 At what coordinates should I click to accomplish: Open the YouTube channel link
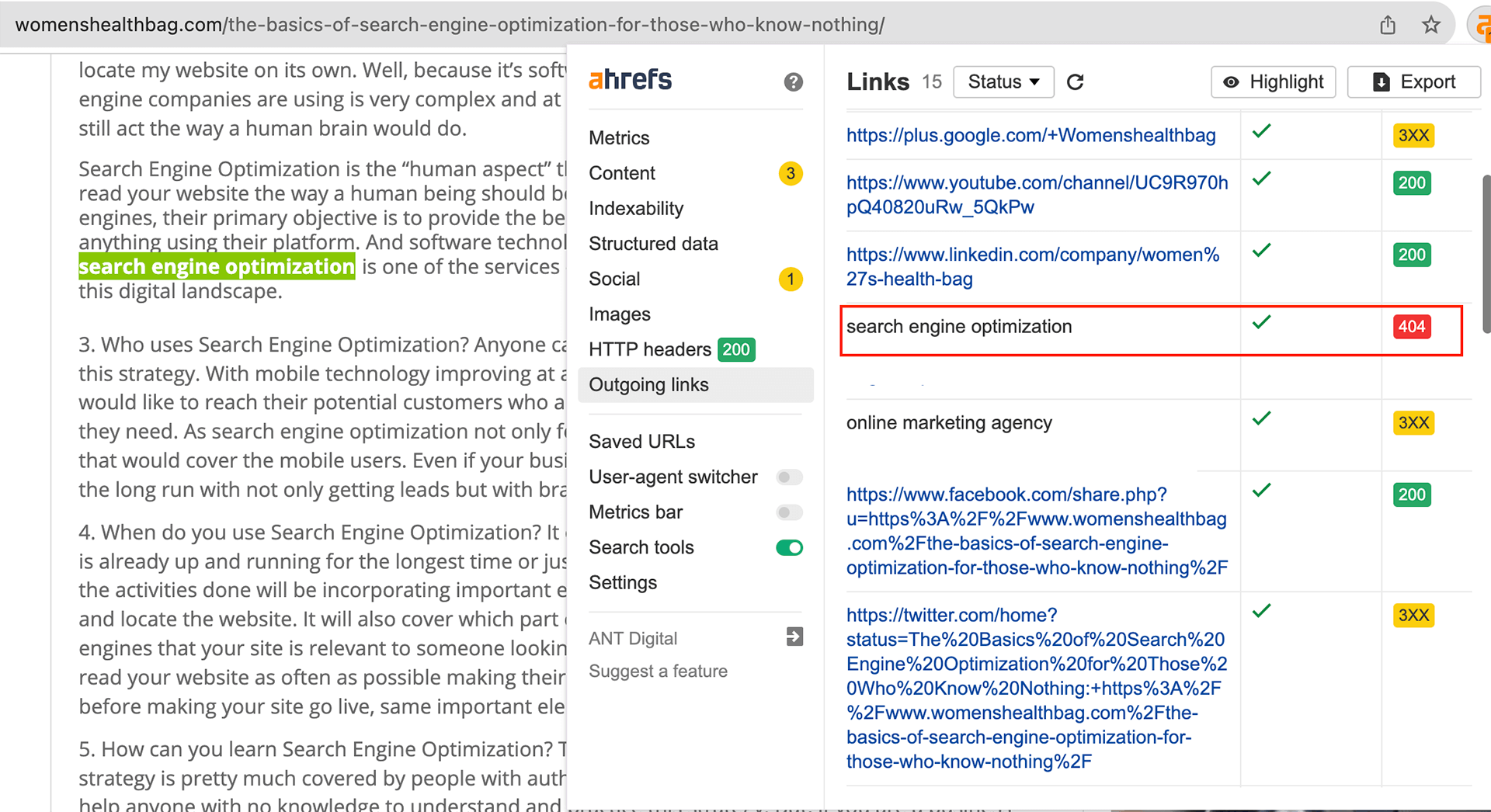click(x=1037, y=195)
